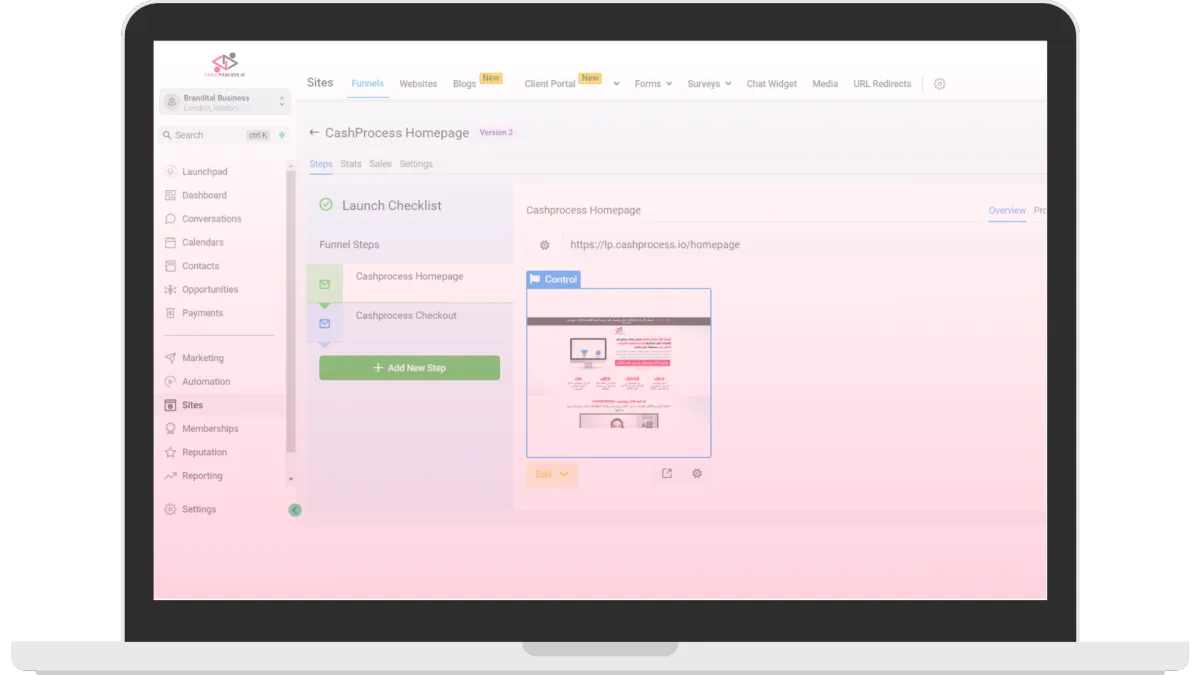Open the orange Edit dropdown

tap(552, 474)
